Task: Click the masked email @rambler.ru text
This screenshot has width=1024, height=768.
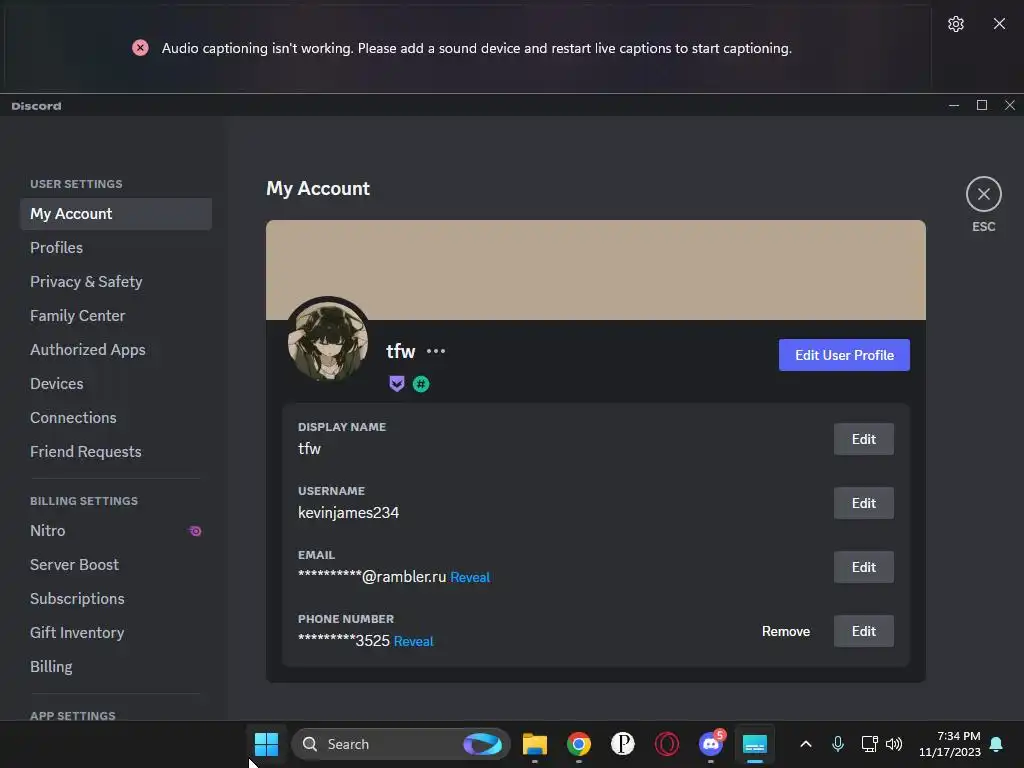Action: [x=372, y=577]
